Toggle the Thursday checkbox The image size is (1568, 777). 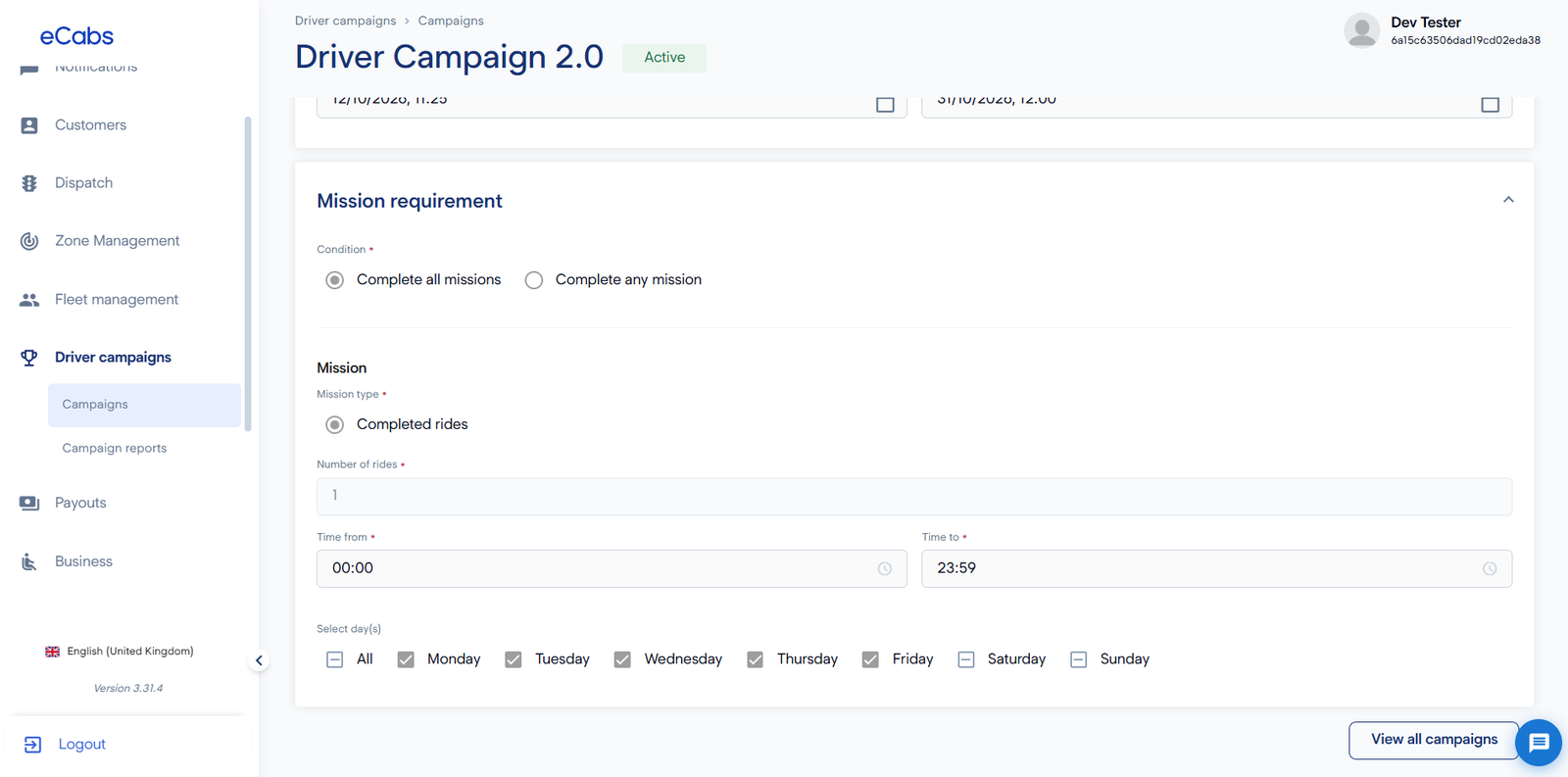[x=756, y=660]
